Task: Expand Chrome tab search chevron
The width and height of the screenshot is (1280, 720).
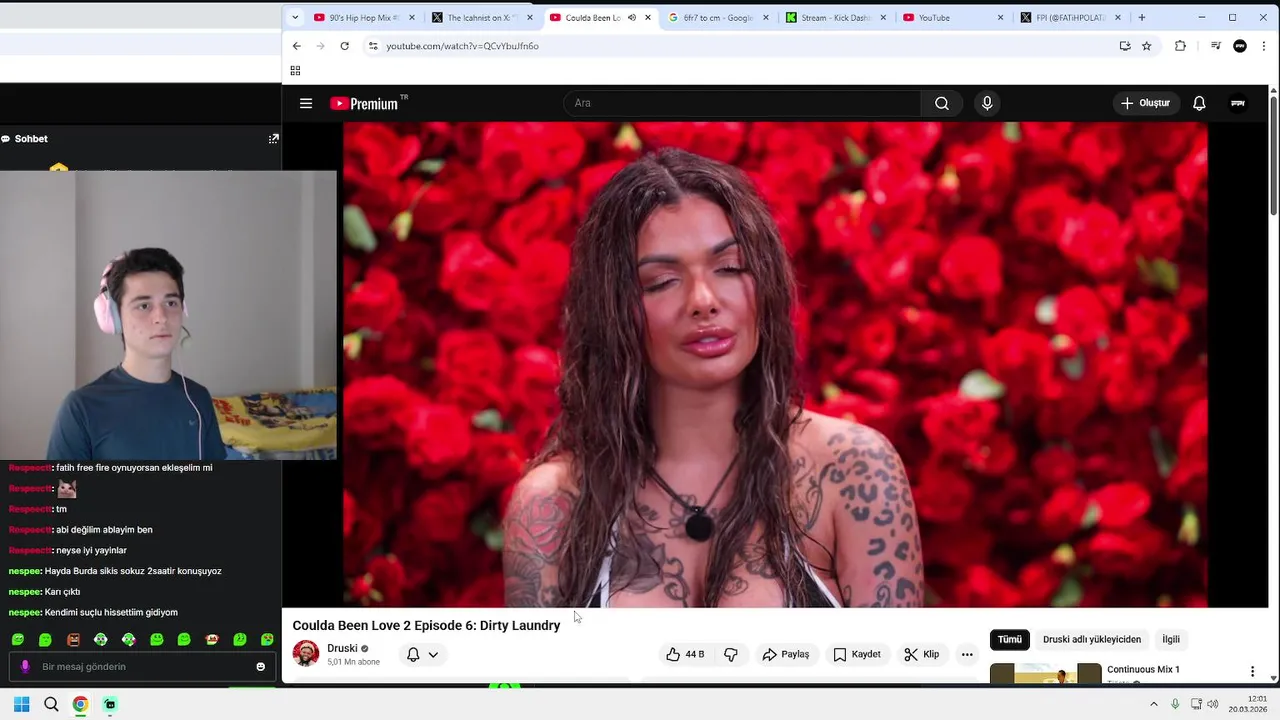Action: pyautogui.click(x=295, y=17)
